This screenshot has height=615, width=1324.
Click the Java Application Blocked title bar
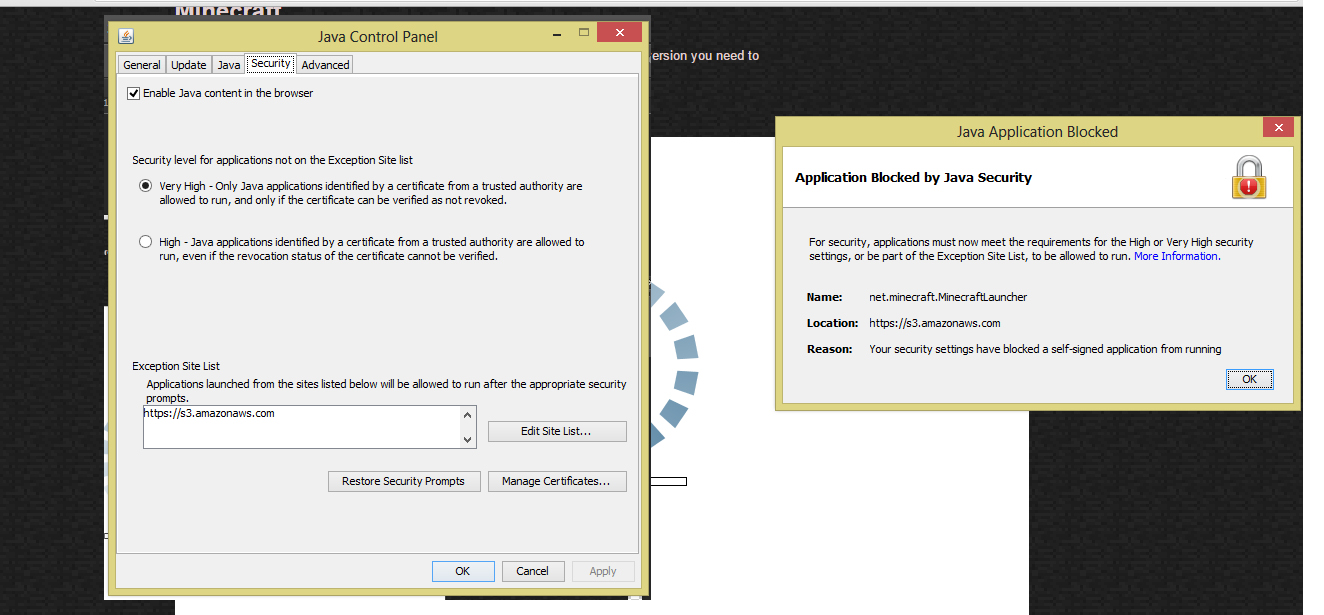(1037, 131)
